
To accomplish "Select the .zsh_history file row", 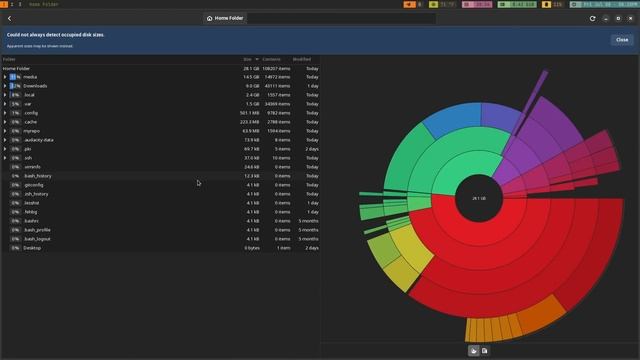I will (160, 193).
